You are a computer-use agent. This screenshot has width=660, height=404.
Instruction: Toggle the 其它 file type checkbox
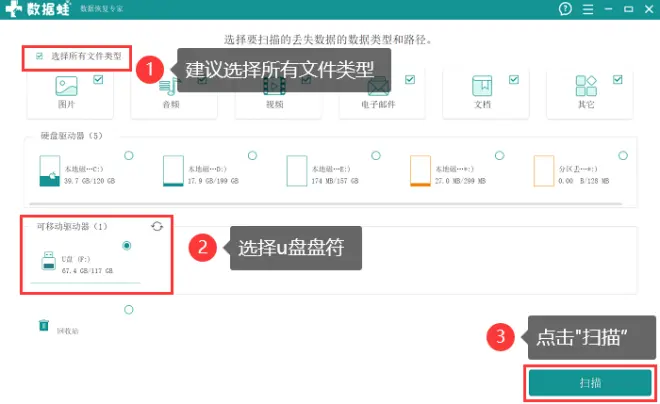[x=617, y=79]
